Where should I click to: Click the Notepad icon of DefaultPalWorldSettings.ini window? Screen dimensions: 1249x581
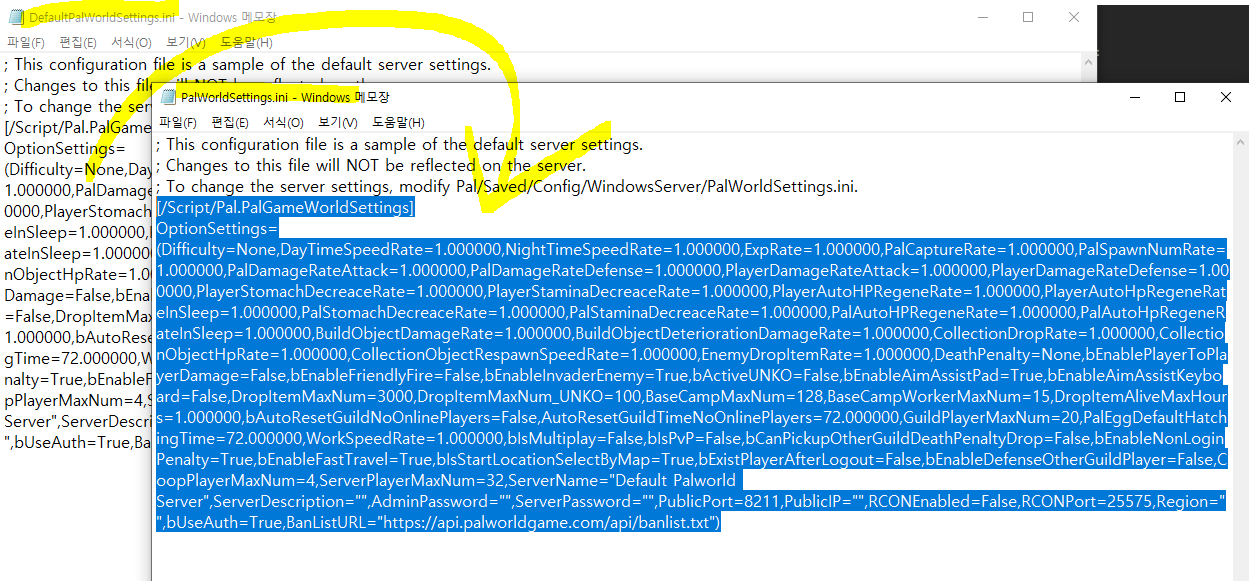pyautogui.click(x=17, y=17)
